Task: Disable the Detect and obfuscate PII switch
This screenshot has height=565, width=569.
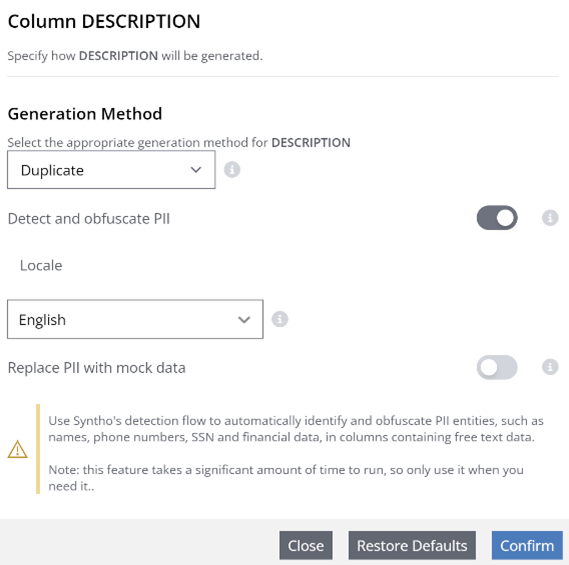Action: (x=497, y=218)
